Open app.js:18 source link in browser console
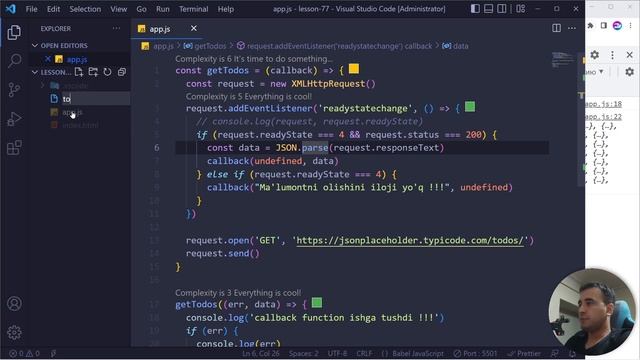This screenshot has height=360, width=640. point(604,104)
